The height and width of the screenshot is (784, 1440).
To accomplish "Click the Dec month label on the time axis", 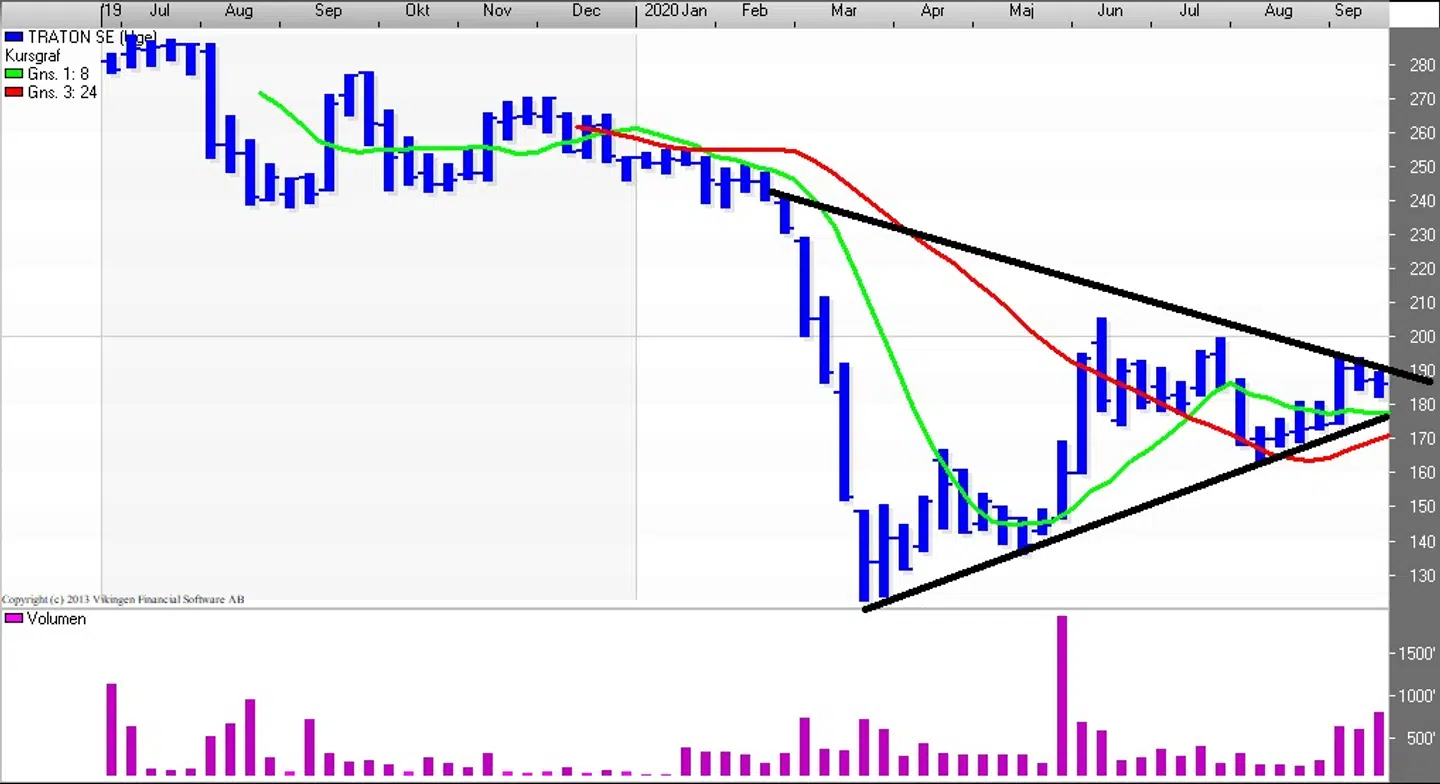I will tap(586, 11).
